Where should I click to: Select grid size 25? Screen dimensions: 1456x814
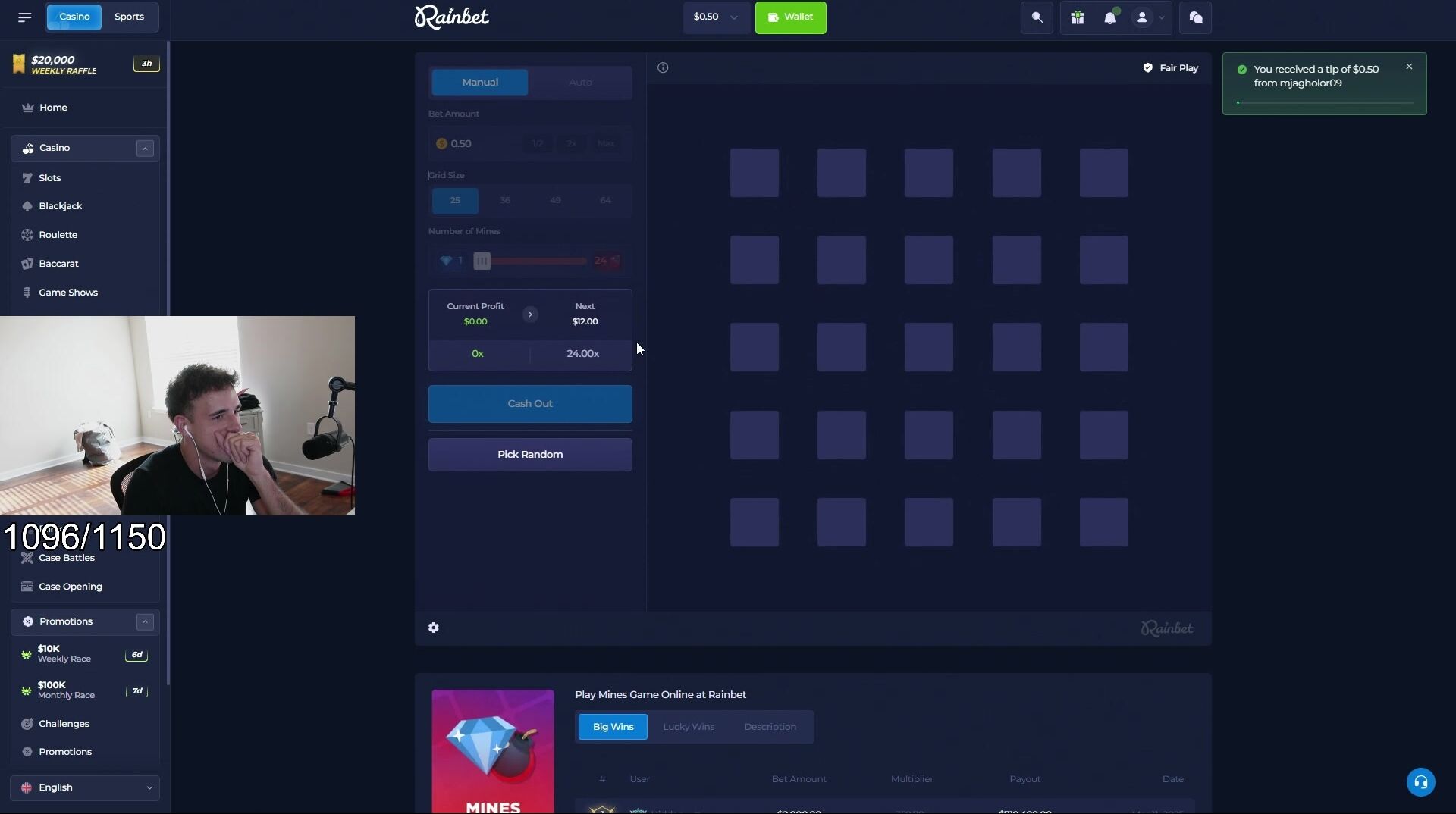pos(455,201)
